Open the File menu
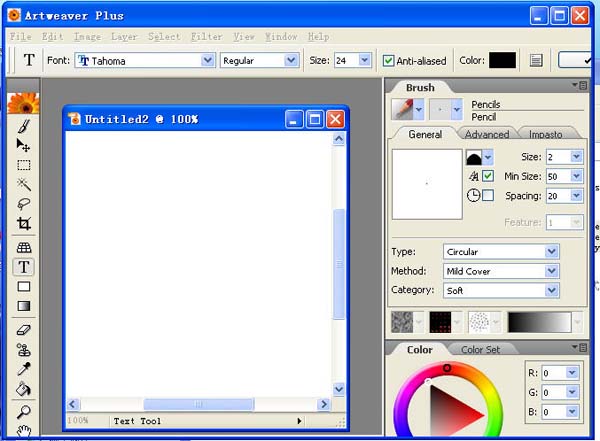The width and height of the screenshot is (600, 441). point(21,36)
